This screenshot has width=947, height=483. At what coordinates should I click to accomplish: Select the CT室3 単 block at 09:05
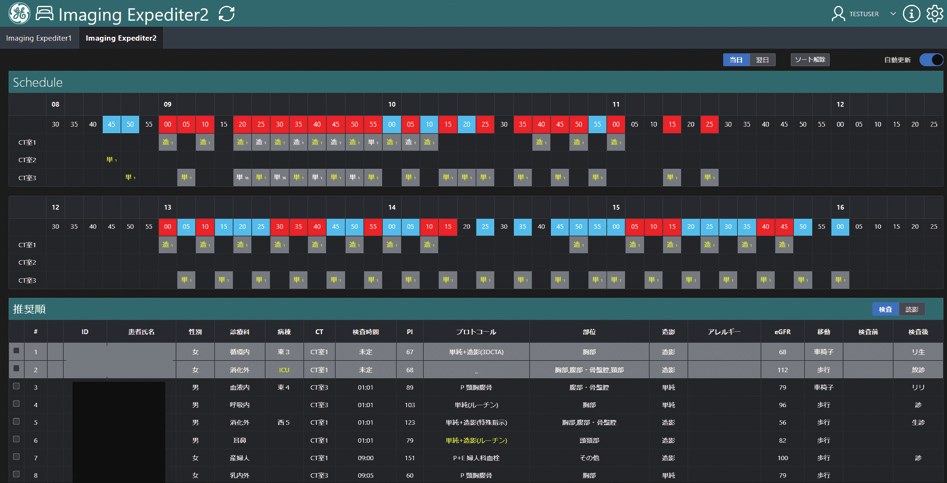click(x=186, y=178)
